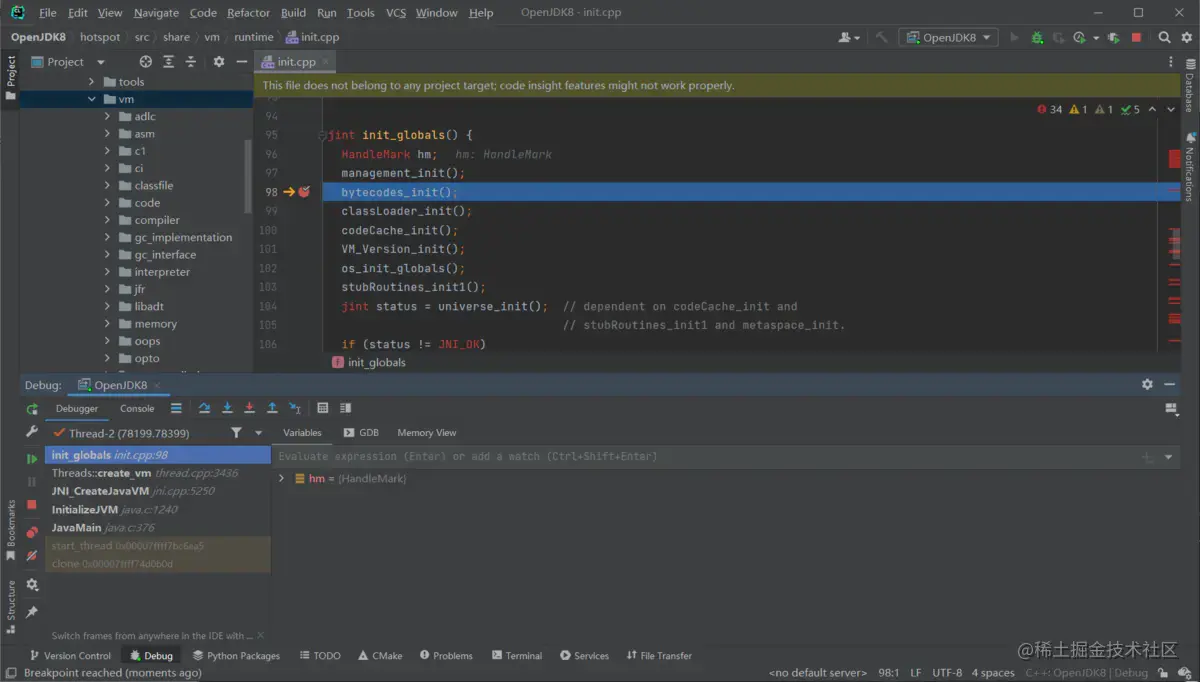
Task: Open View Breakpoints red circles icon
Action: click(x=32, y=531)
